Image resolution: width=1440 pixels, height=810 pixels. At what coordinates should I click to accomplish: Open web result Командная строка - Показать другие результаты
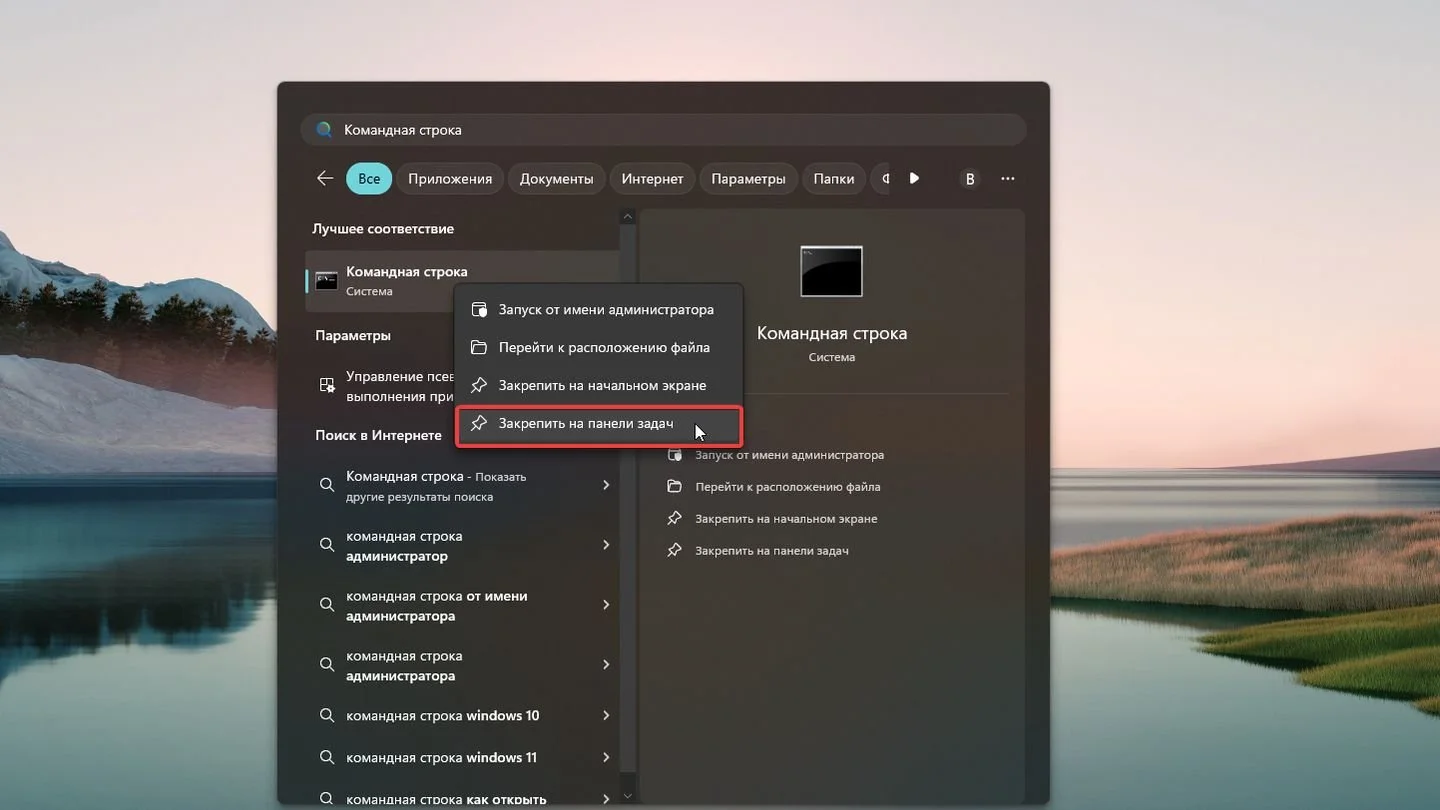(461, 486)
